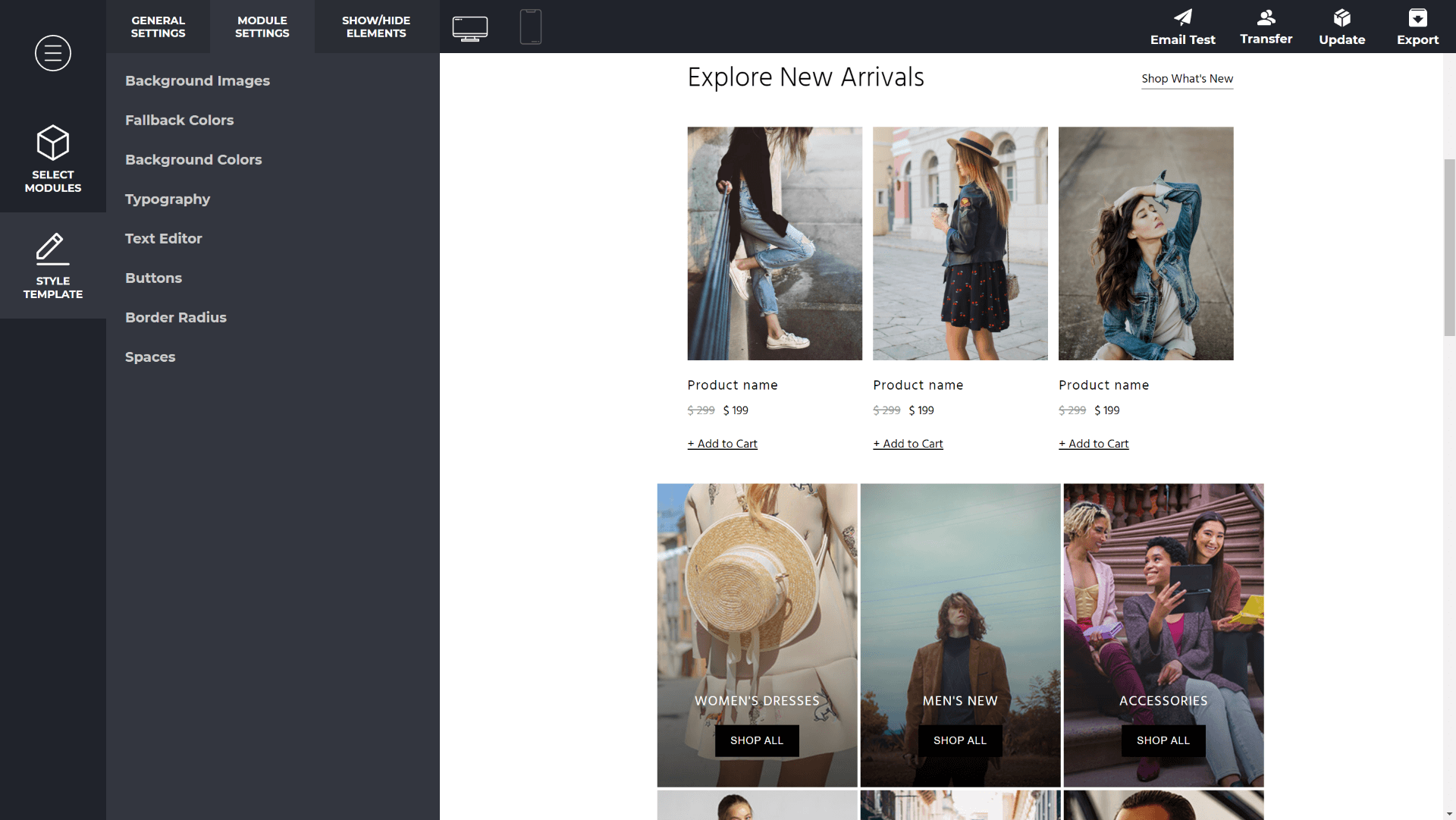Click Add to Cart under third product

1094,444
